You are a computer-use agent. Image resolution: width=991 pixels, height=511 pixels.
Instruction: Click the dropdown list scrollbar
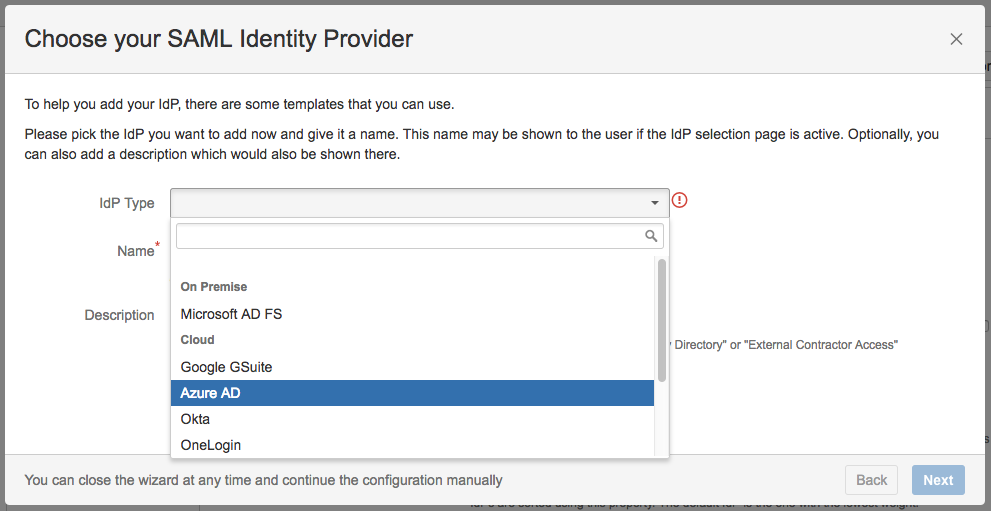click(662, 320)
